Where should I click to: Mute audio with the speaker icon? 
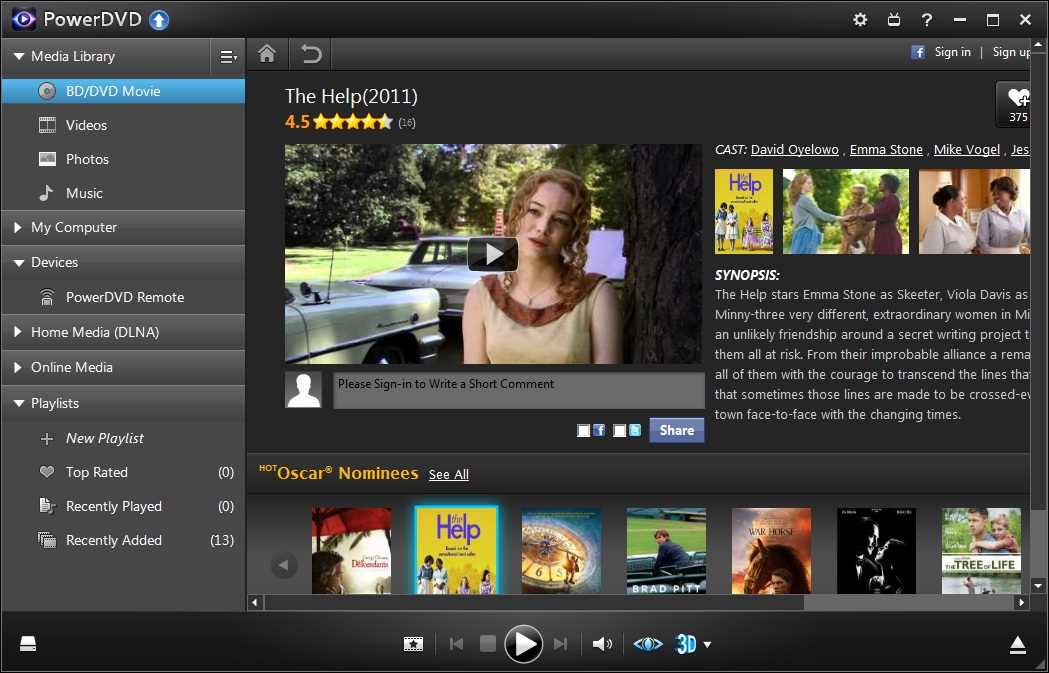coord(602,644)
